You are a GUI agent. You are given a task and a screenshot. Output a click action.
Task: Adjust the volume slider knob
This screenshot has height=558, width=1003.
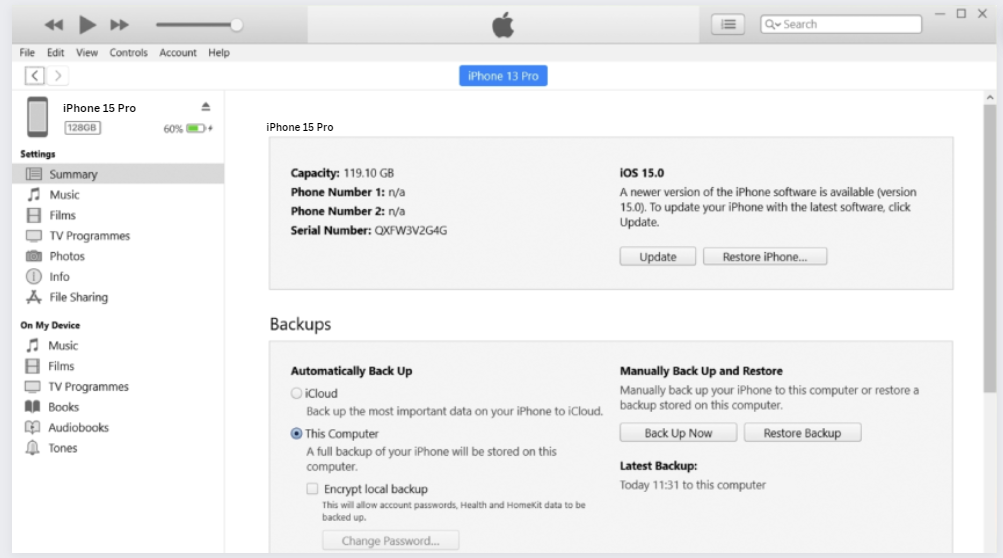pos(237,25)
